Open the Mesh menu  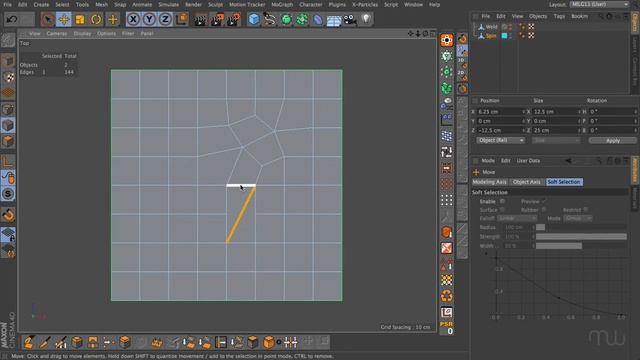tap(102, 4)
